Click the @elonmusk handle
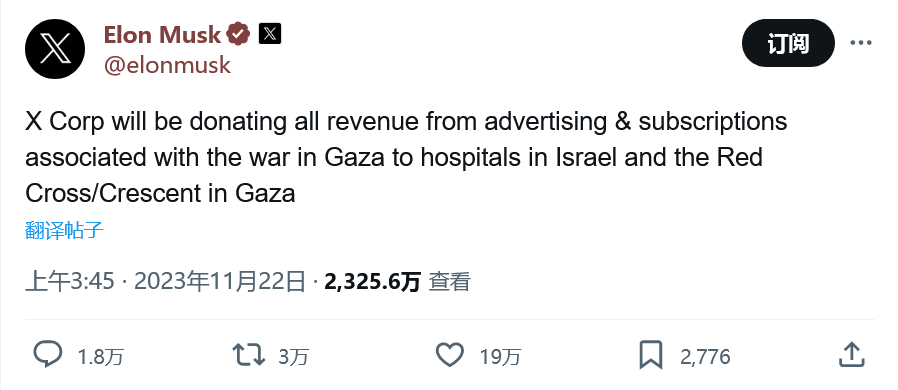The width and height of the screenshot is (898, 390). [x=167, y=65]
